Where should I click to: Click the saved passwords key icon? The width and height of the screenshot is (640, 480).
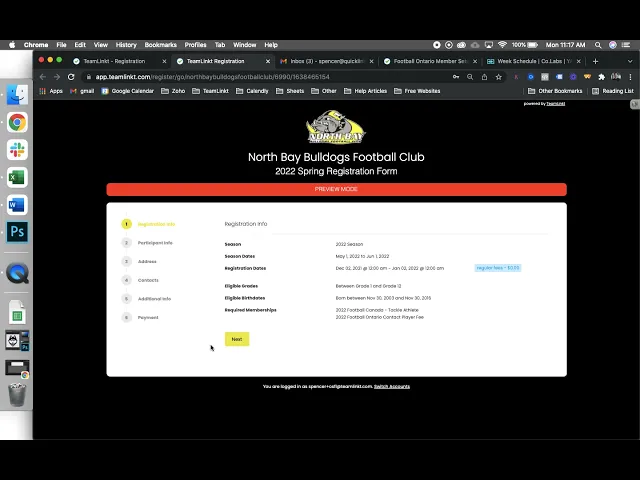[456, 77]
